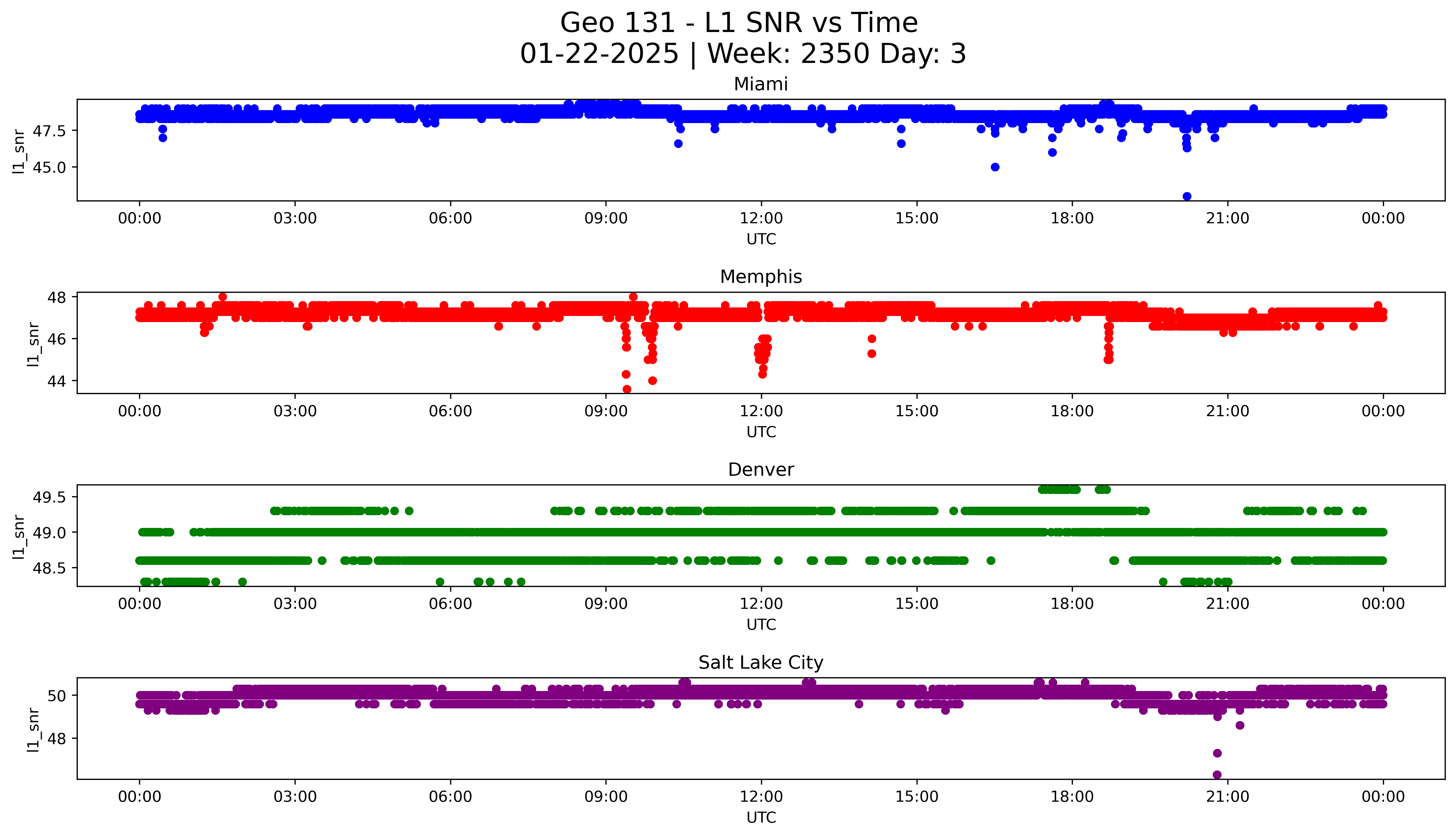Click the topmost green 49.5+ data cluster in Denver plot
The image size is (1456, 837).
(1060, 490)
